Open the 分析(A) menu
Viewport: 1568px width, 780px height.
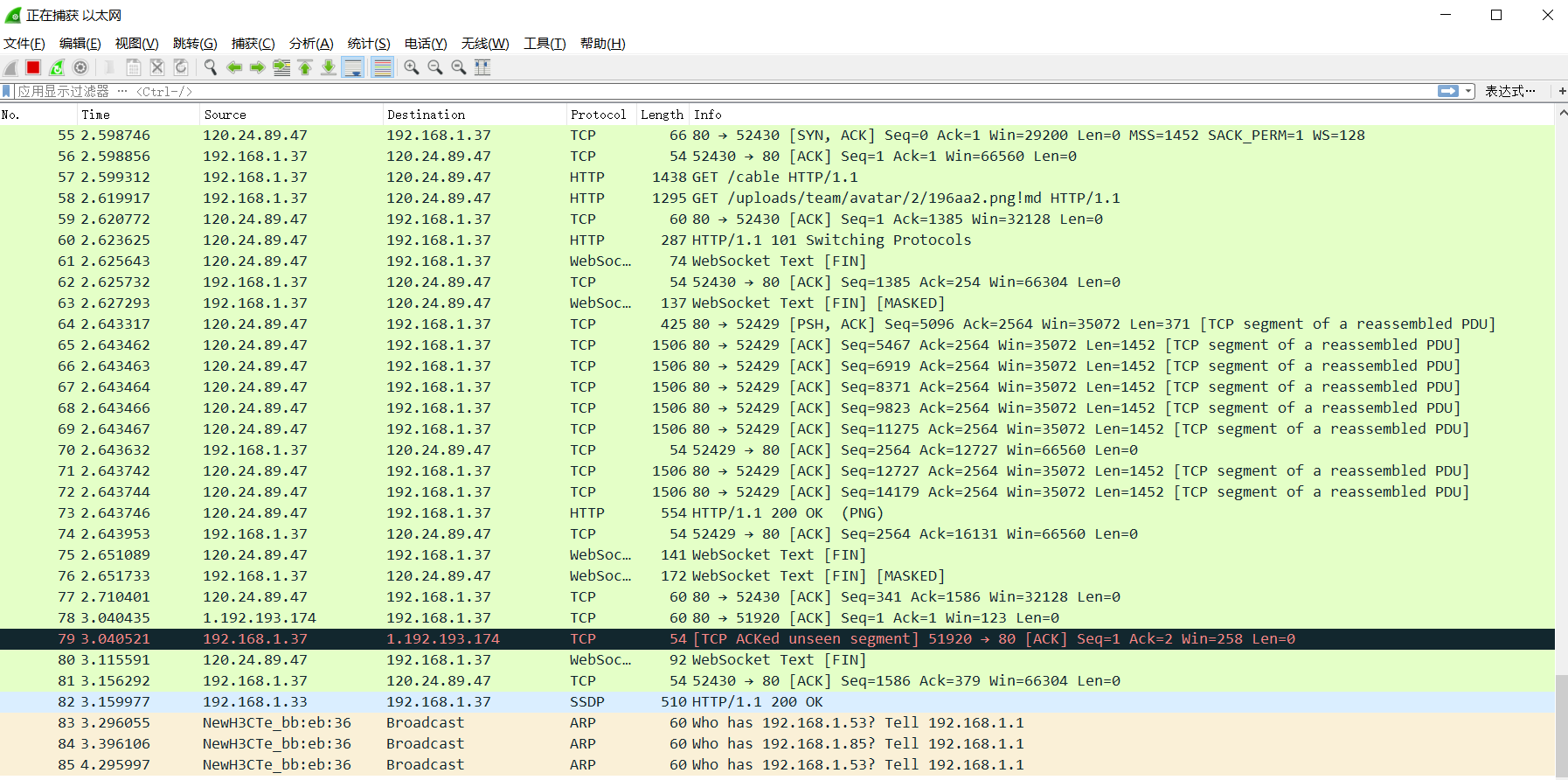311,44
